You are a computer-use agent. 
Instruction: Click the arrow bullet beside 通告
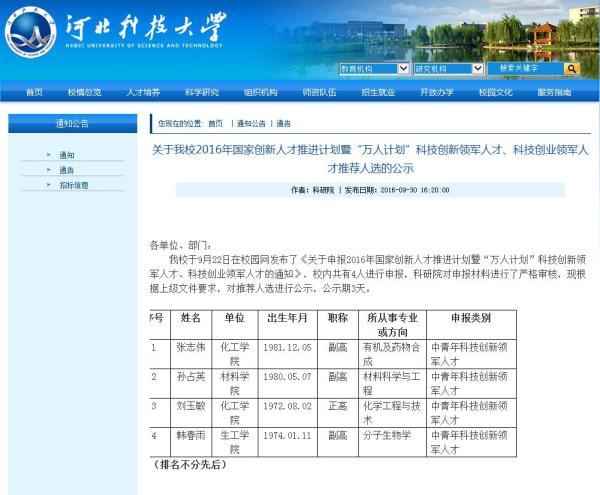pyautogui.click(x=49, y=169)
